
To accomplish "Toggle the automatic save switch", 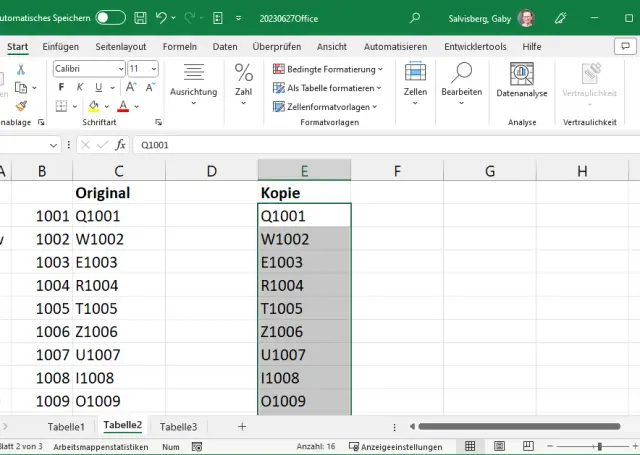I will coord(110,18).
